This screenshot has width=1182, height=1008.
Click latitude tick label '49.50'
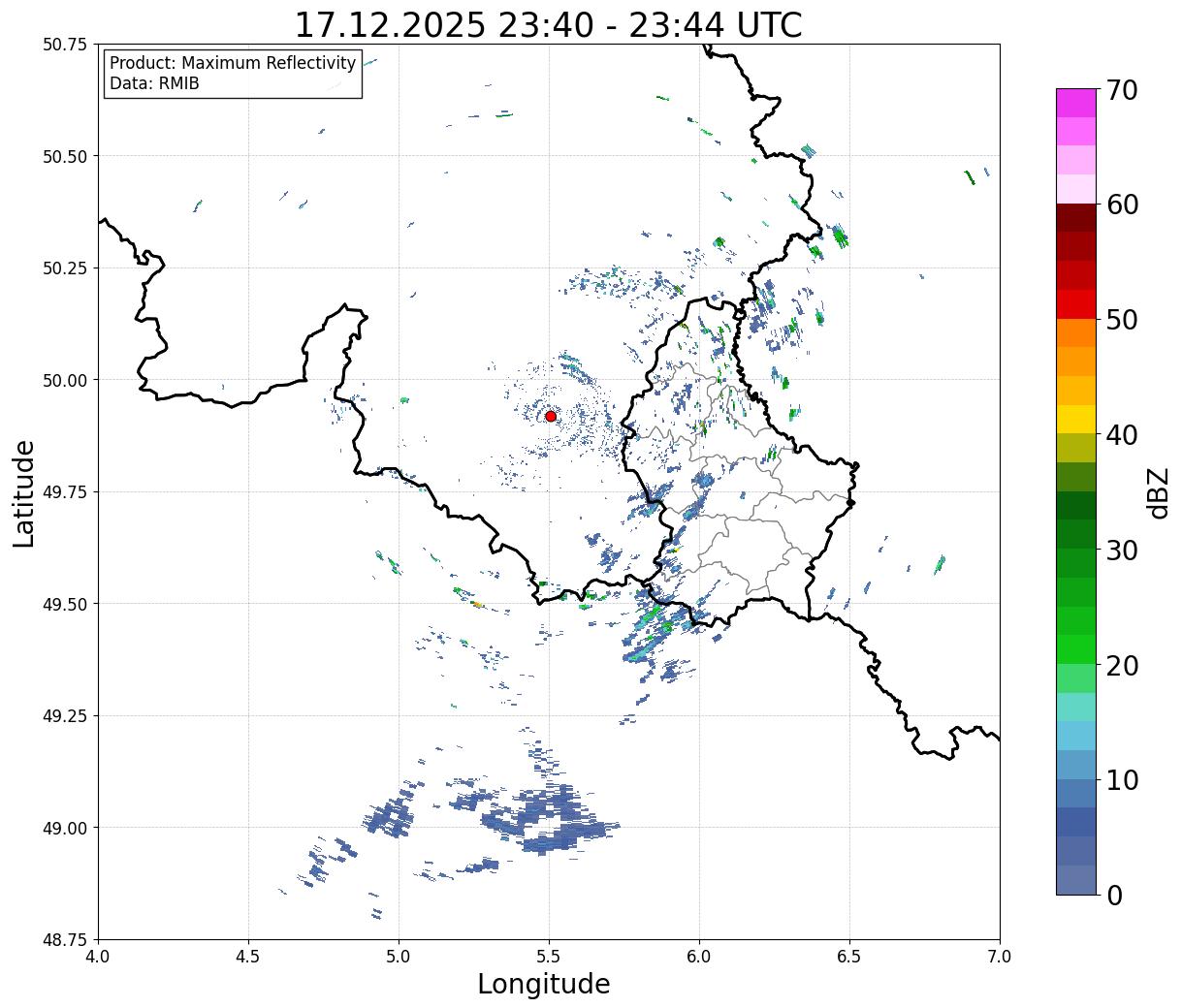point(65,604)
